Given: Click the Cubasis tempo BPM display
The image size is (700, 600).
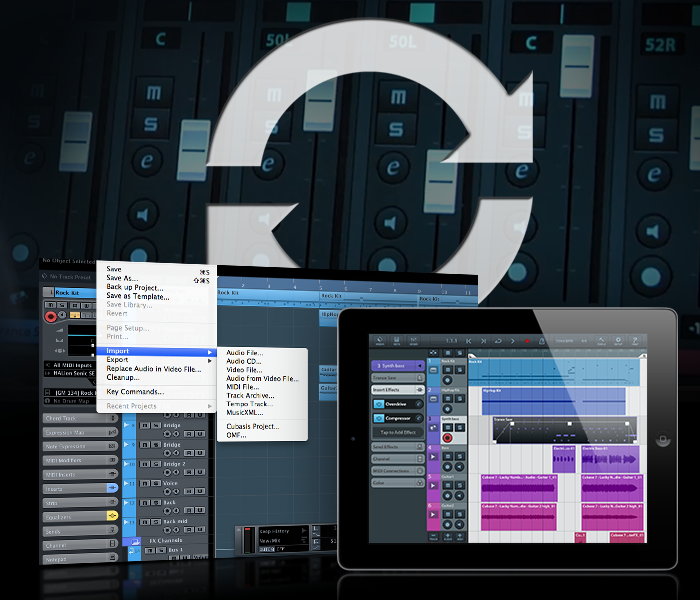Looking at the screenshot, I should [564, 341].
